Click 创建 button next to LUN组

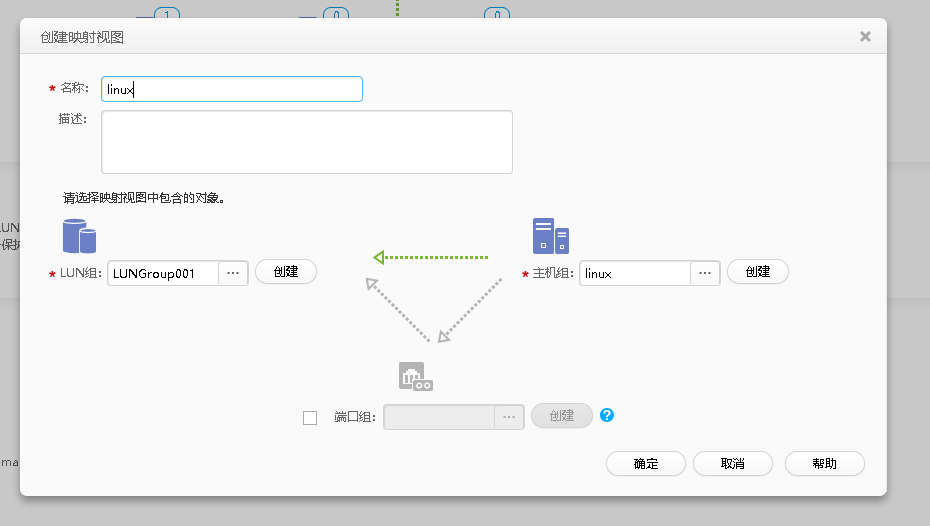286,272
